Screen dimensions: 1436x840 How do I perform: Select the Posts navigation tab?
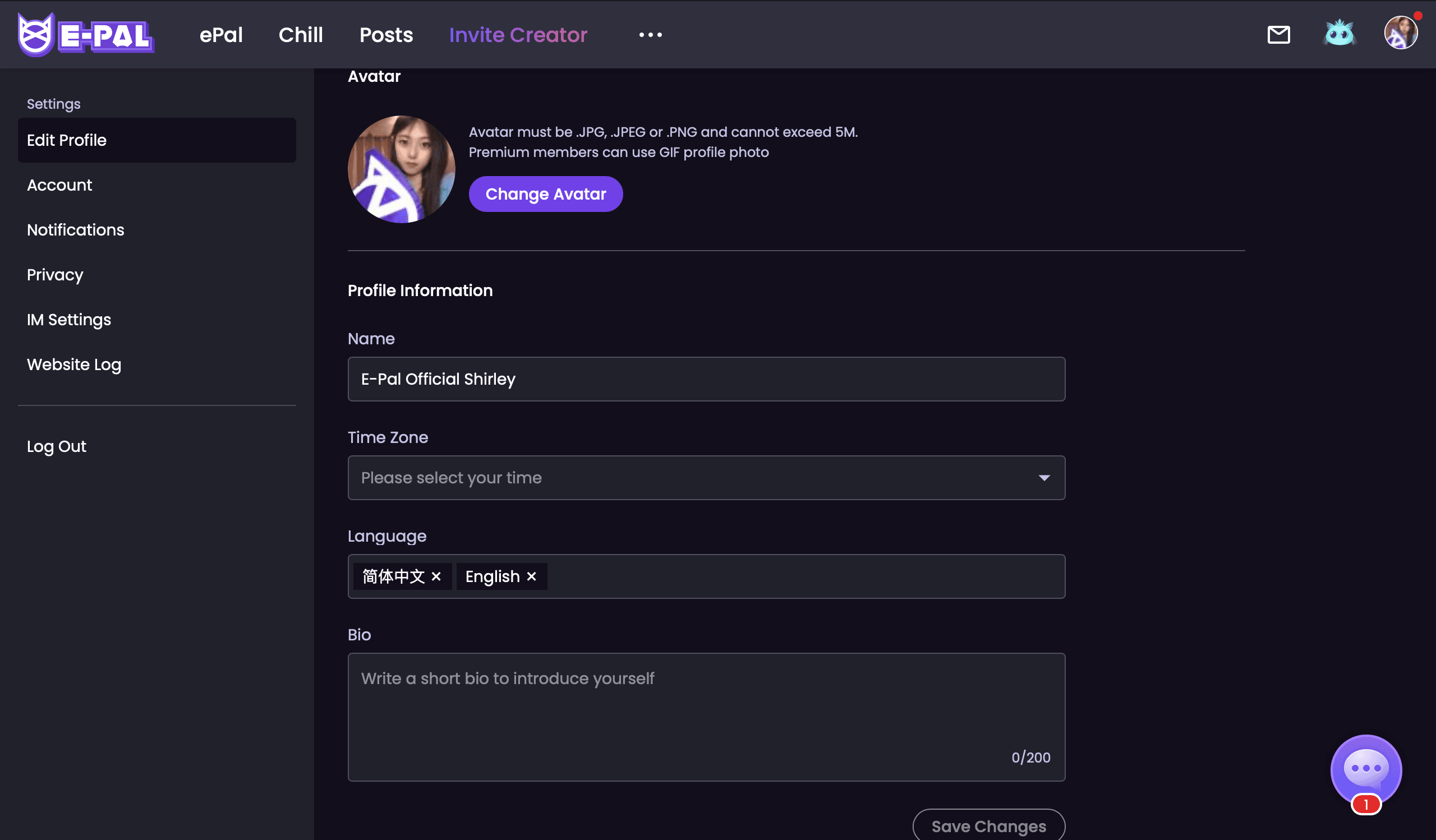click(x=386, y=34)
